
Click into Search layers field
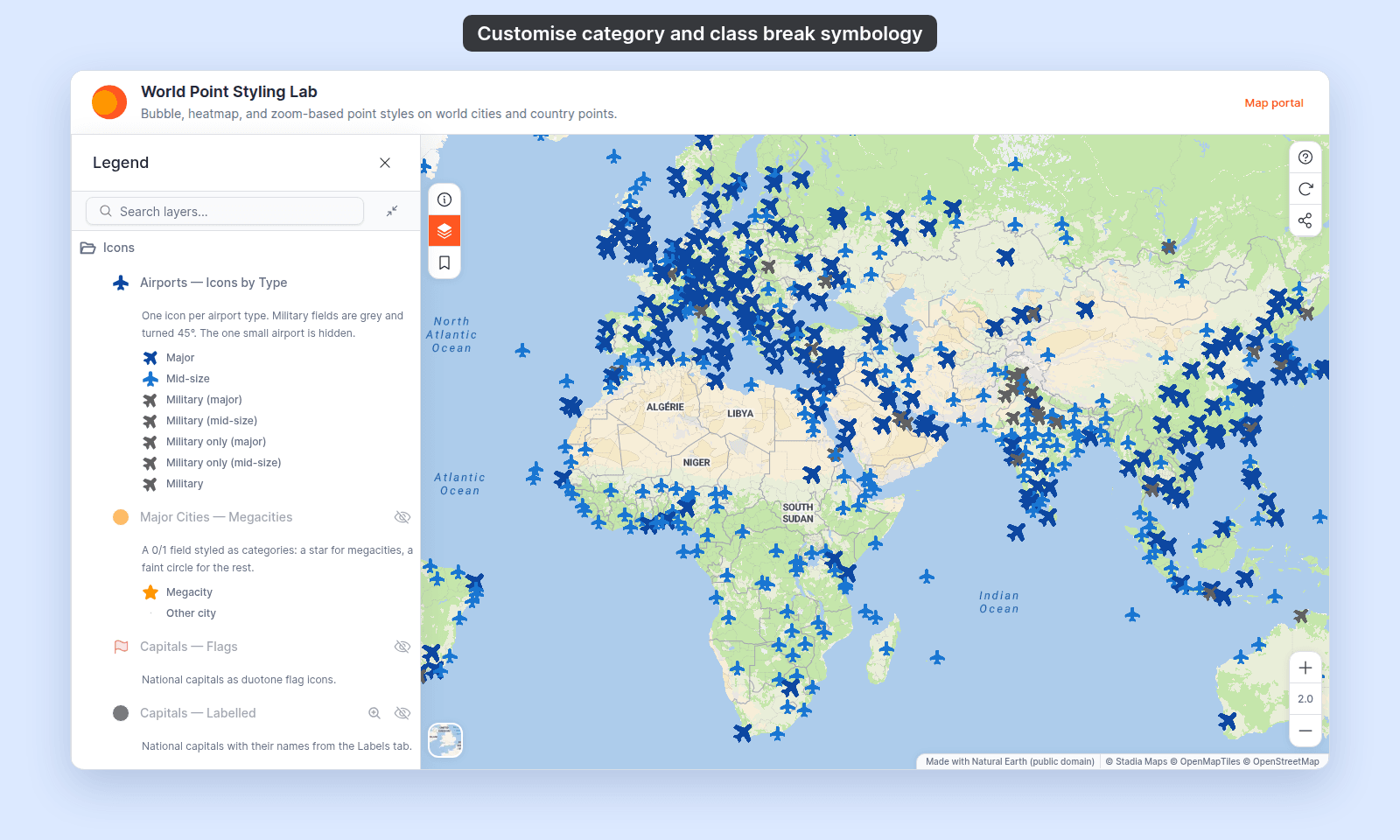[x=225, y=211]
